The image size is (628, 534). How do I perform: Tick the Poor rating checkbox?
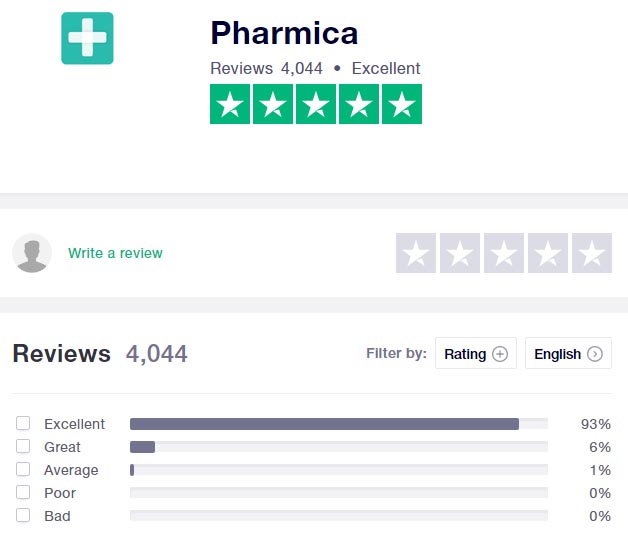(23, 492)
